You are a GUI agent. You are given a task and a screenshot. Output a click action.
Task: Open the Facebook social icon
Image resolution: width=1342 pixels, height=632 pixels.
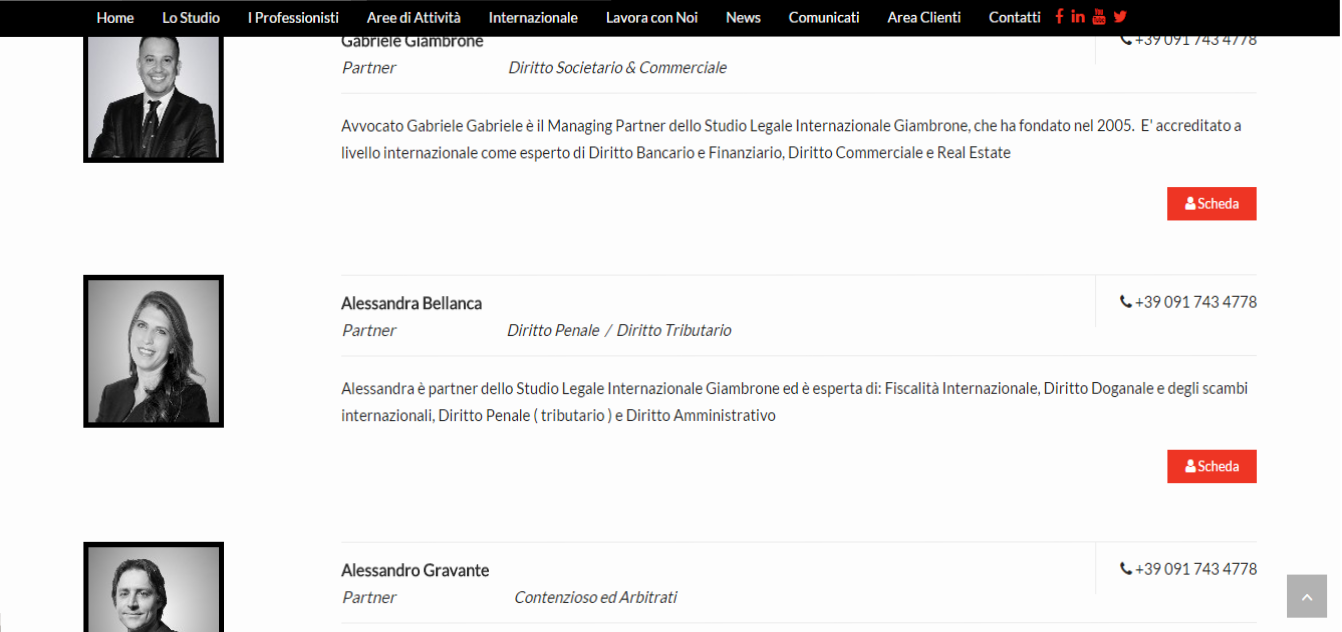1059,16
